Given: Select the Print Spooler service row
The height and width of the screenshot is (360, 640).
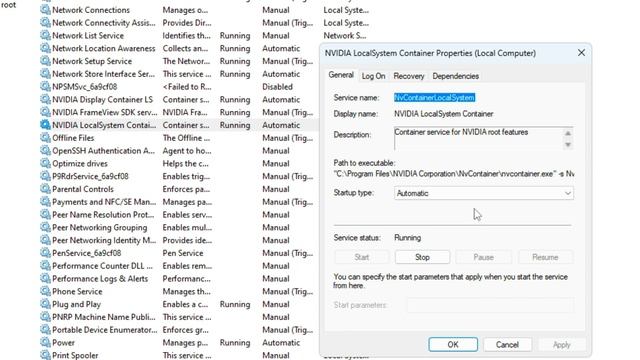Looking at the screenshot, I should click(x=179, y=355).
